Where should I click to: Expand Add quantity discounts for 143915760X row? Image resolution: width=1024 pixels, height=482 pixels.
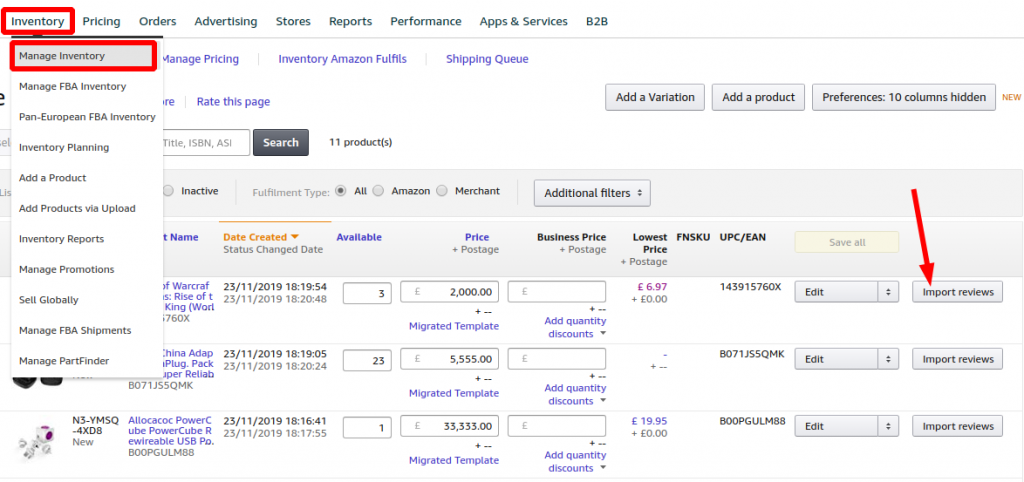575,327
